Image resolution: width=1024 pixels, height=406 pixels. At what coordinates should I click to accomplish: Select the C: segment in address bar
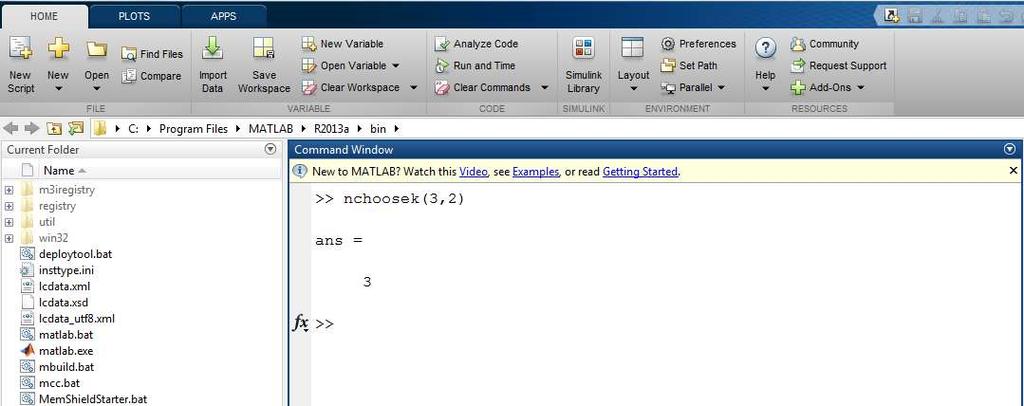(x=133, y=129)
